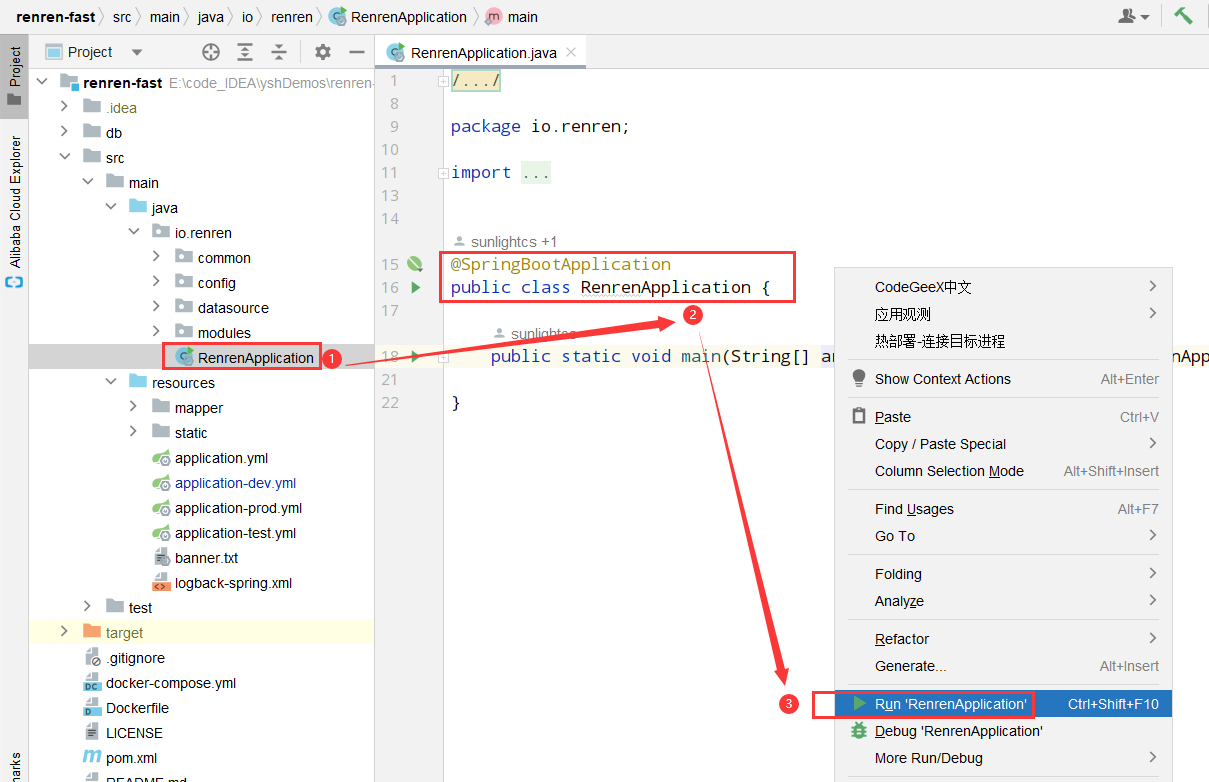The width and height of the screenshot is (1209, 782).
Task: Click the Spring bean gutter icon beside @SpringBootApplication
Action: click(415, 264)
